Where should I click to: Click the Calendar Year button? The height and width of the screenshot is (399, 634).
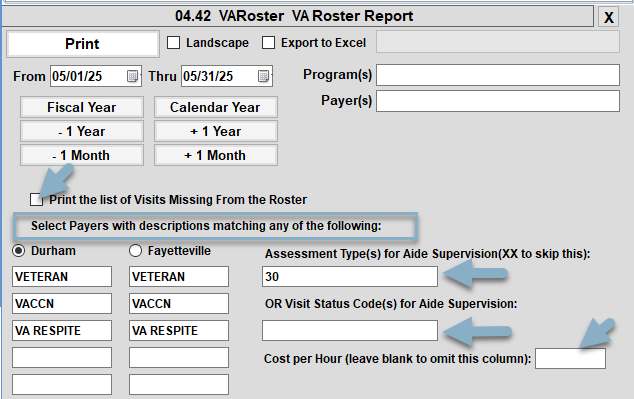pyautogui.click(x=216, y=107)
